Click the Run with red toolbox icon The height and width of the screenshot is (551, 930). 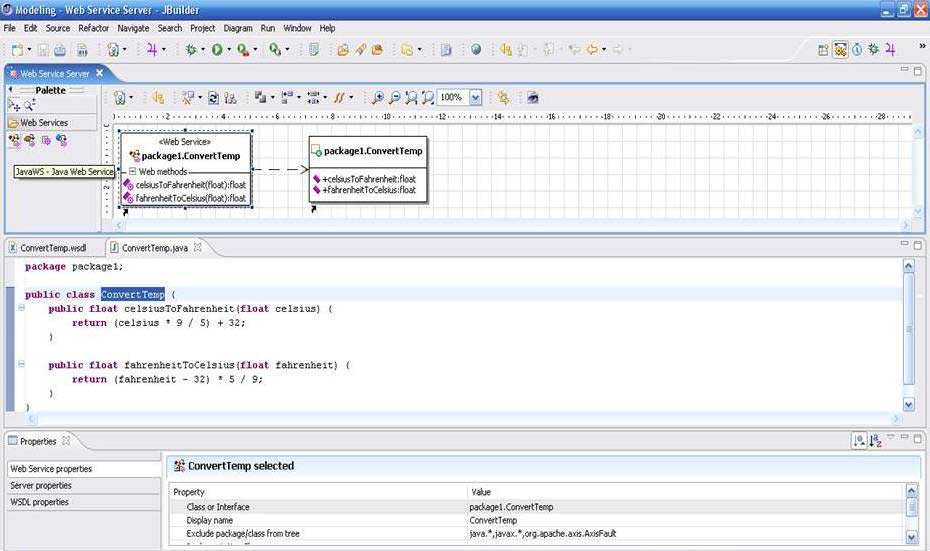pos(243,50)
